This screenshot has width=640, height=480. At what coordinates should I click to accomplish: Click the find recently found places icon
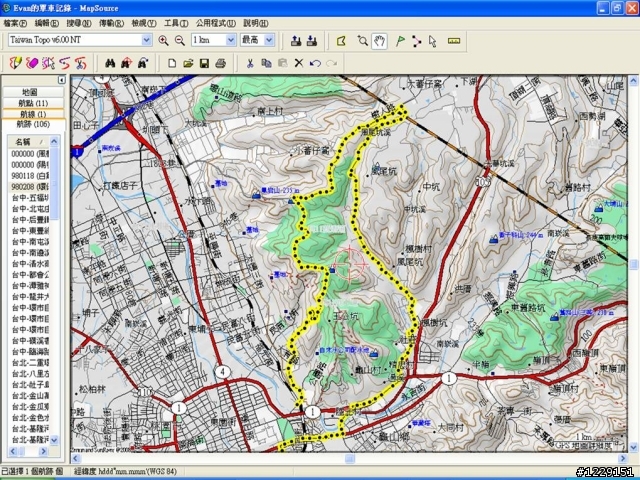pyautogui.click(x=142, y=63)
